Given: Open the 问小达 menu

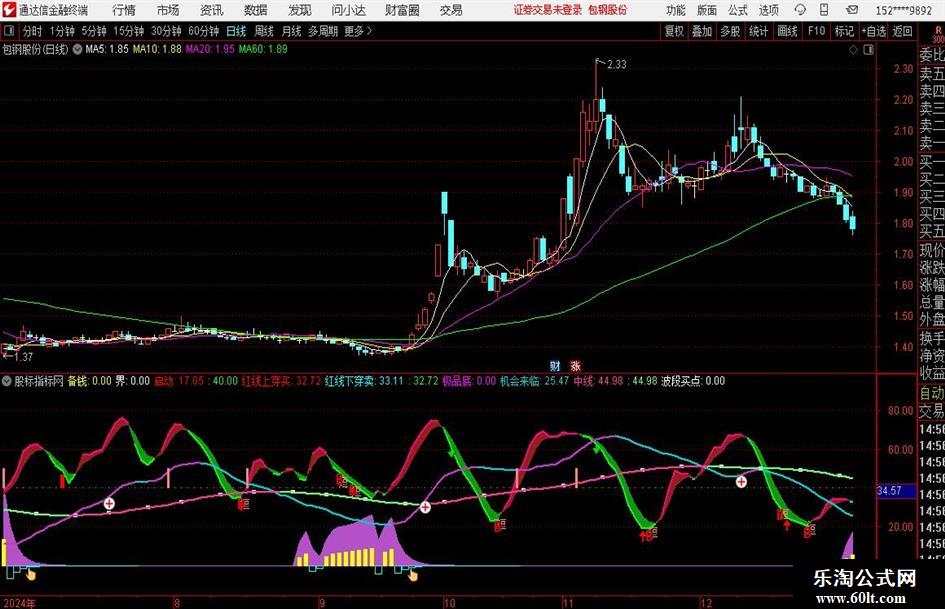Looking at the screenshot, I should coord(348,10).
